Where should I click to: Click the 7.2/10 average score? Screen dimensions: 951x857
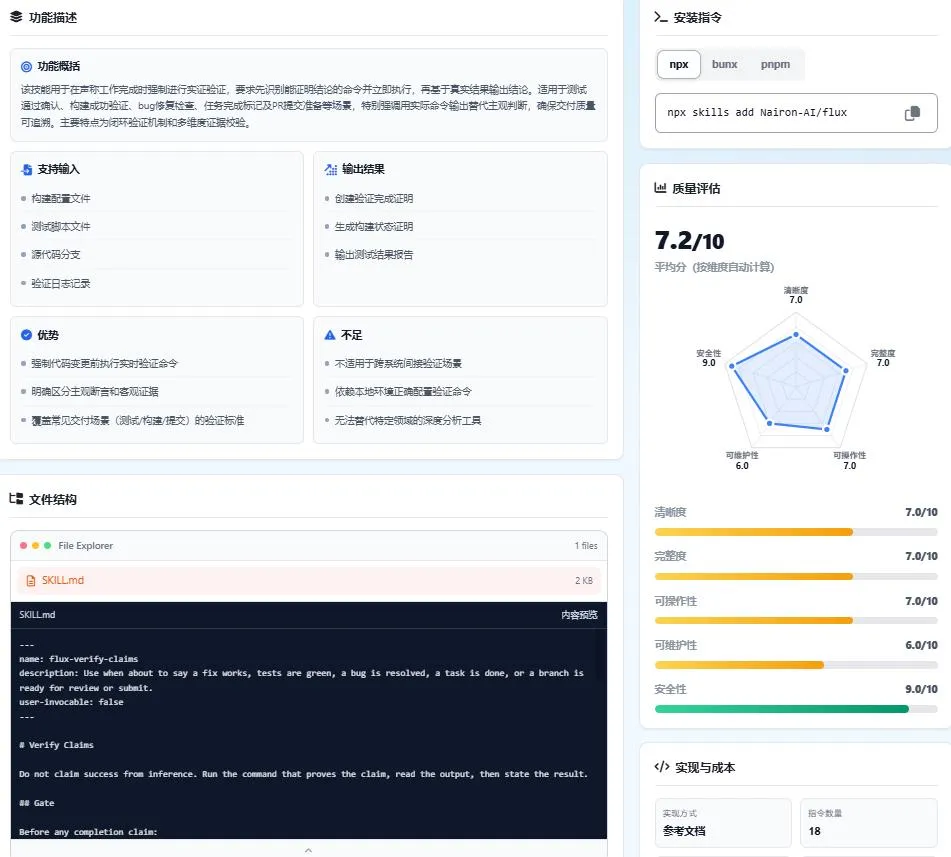click(690, 241)
